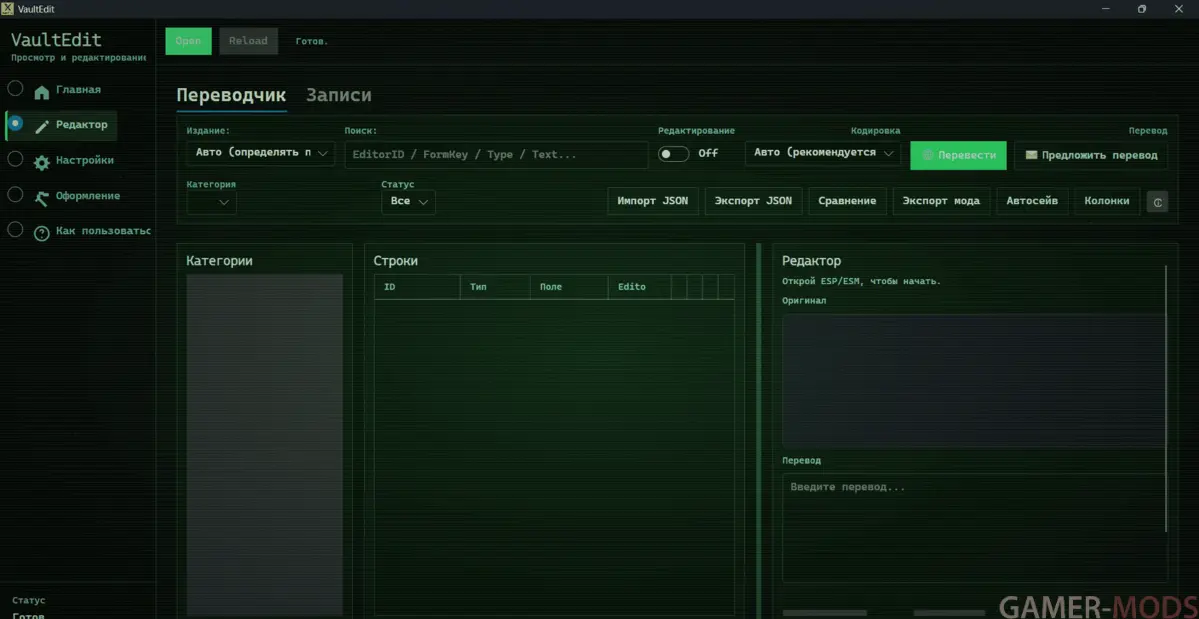Select the Главная radio button
This screenshot has height=619, width=1199.
click(x=15, y=89)
